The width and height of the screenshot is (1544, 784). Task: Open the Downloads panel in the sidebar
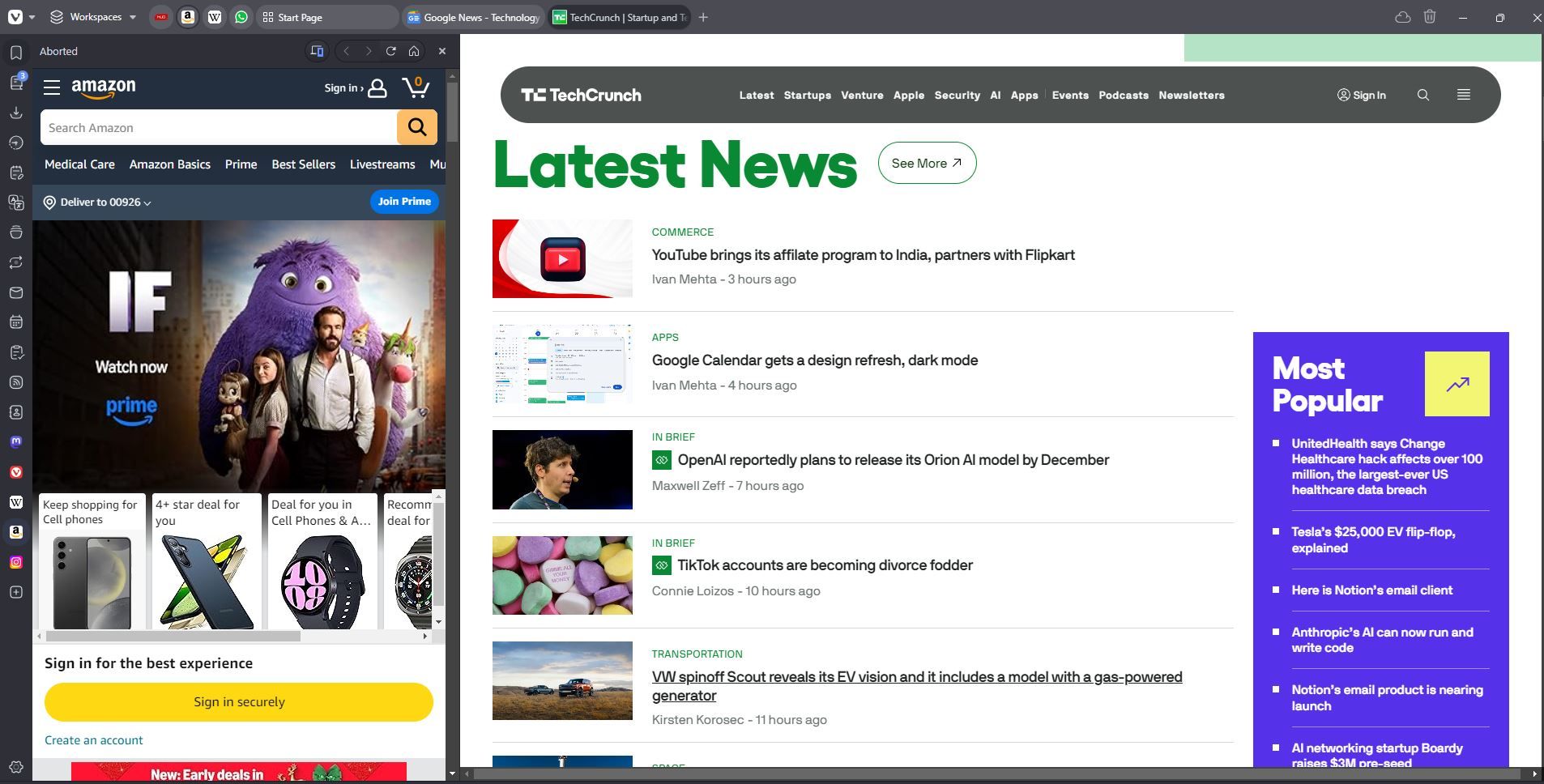[x=15, y=113]
